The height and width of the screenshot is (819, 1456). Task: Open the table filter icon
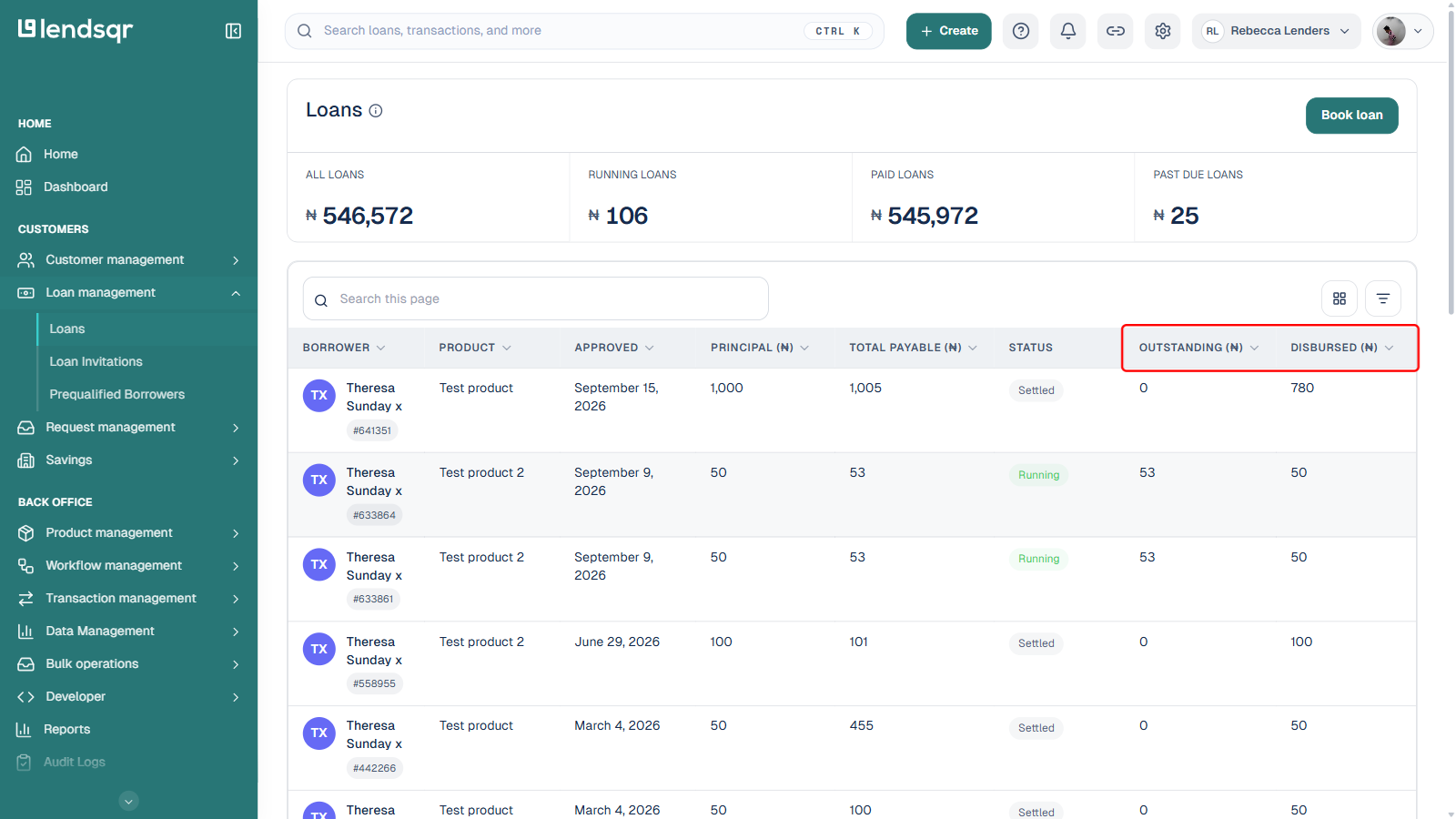[1383, 298]
